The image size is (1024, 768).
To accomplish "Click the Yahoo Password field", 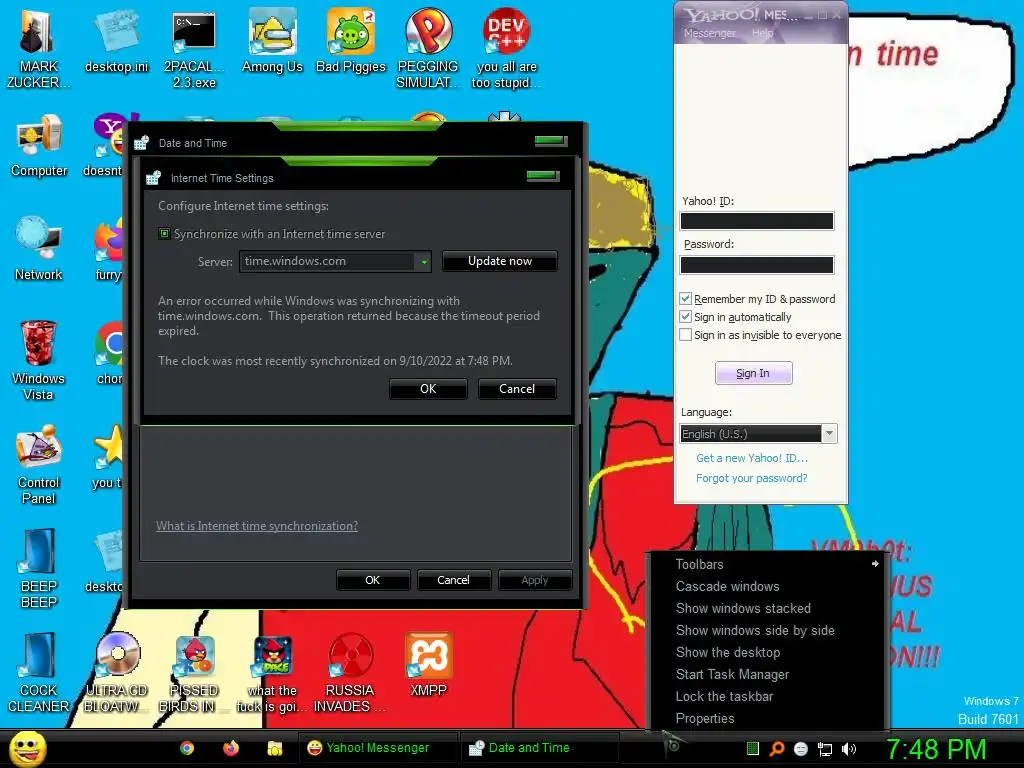I will pos(757,264).
